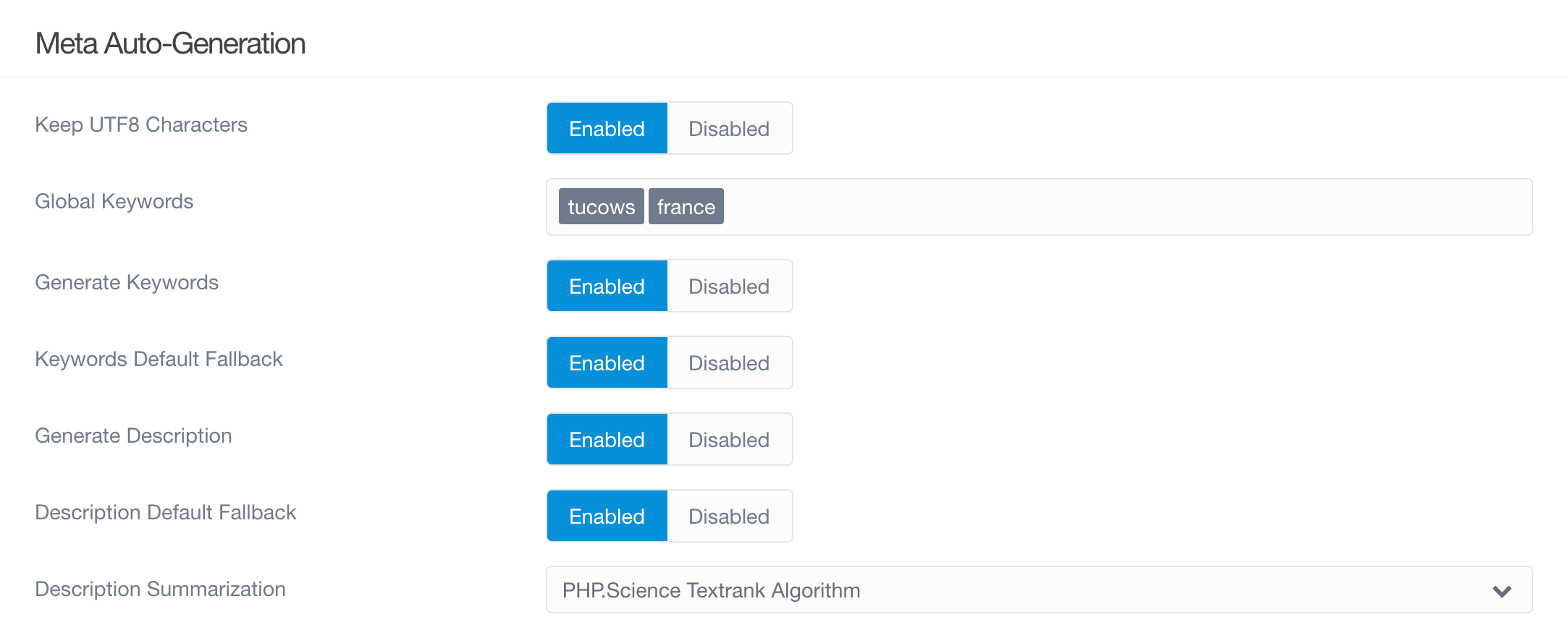
Task: Click the Description Summarization label
Action: click(x=160, y=589)
